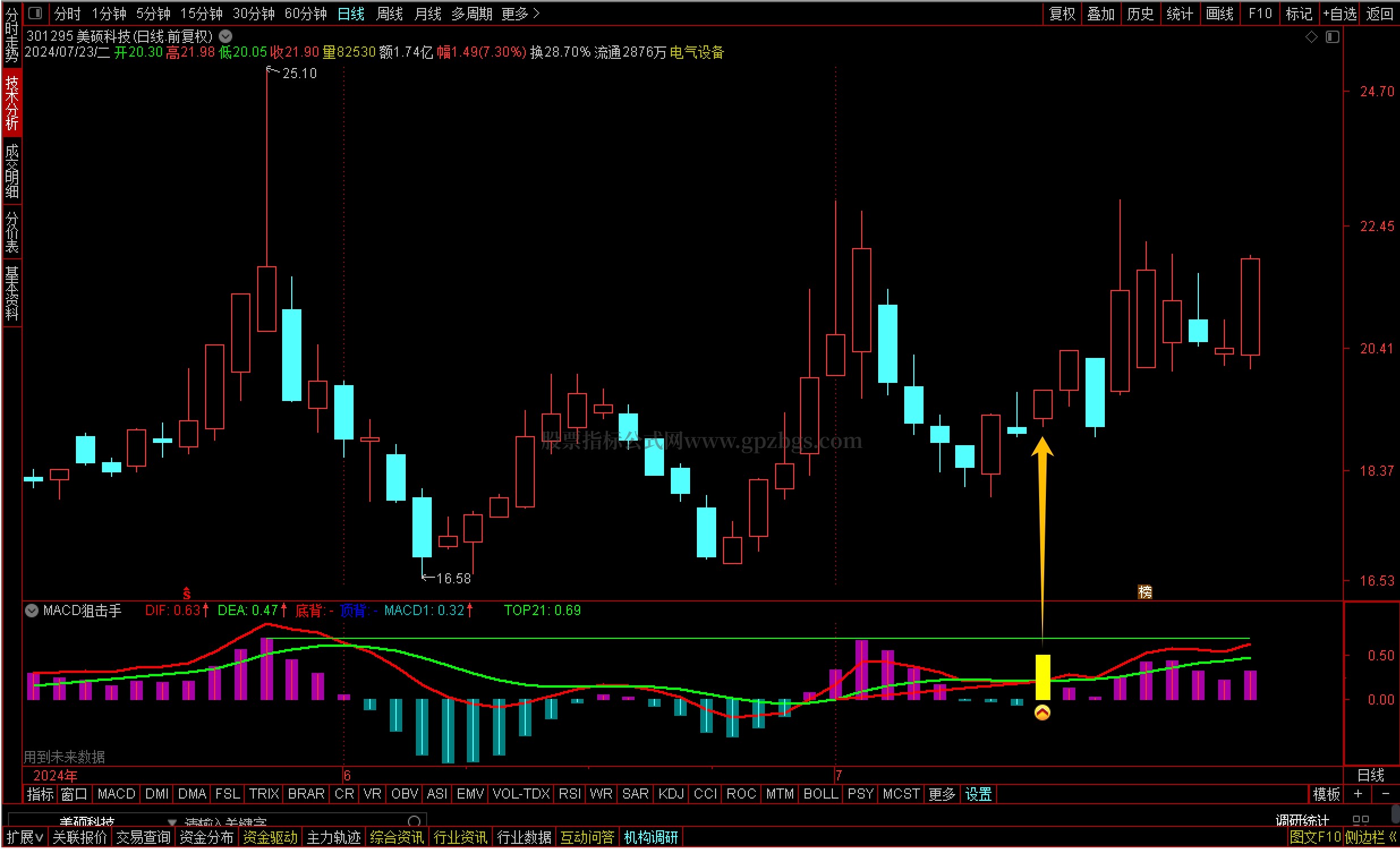Click the 叠加 overlay button
The height and width of the screenshot is (849, 1400).
(1101, 13)
